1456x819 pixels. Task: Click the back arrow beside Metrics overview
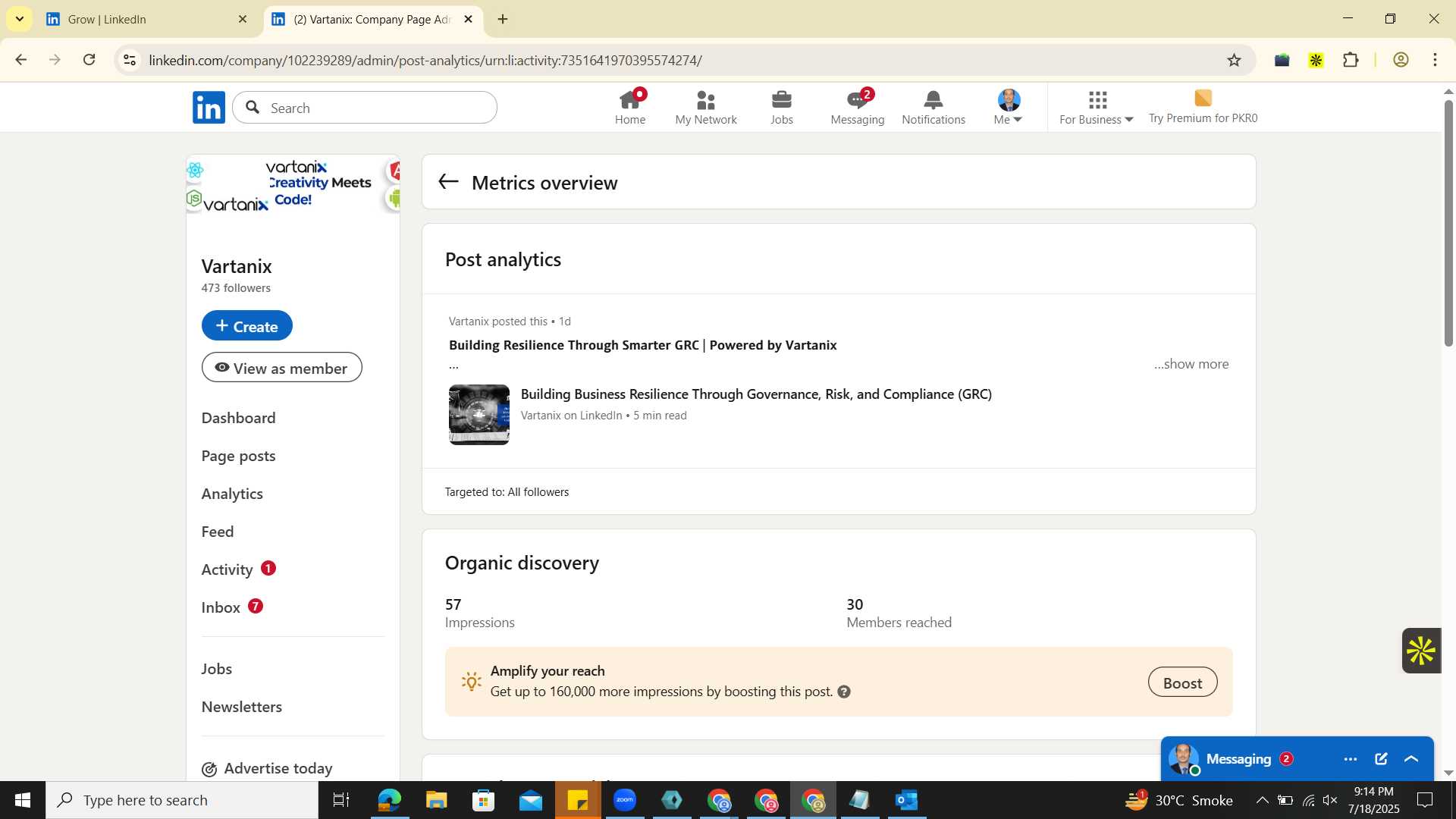coord(449,181)
